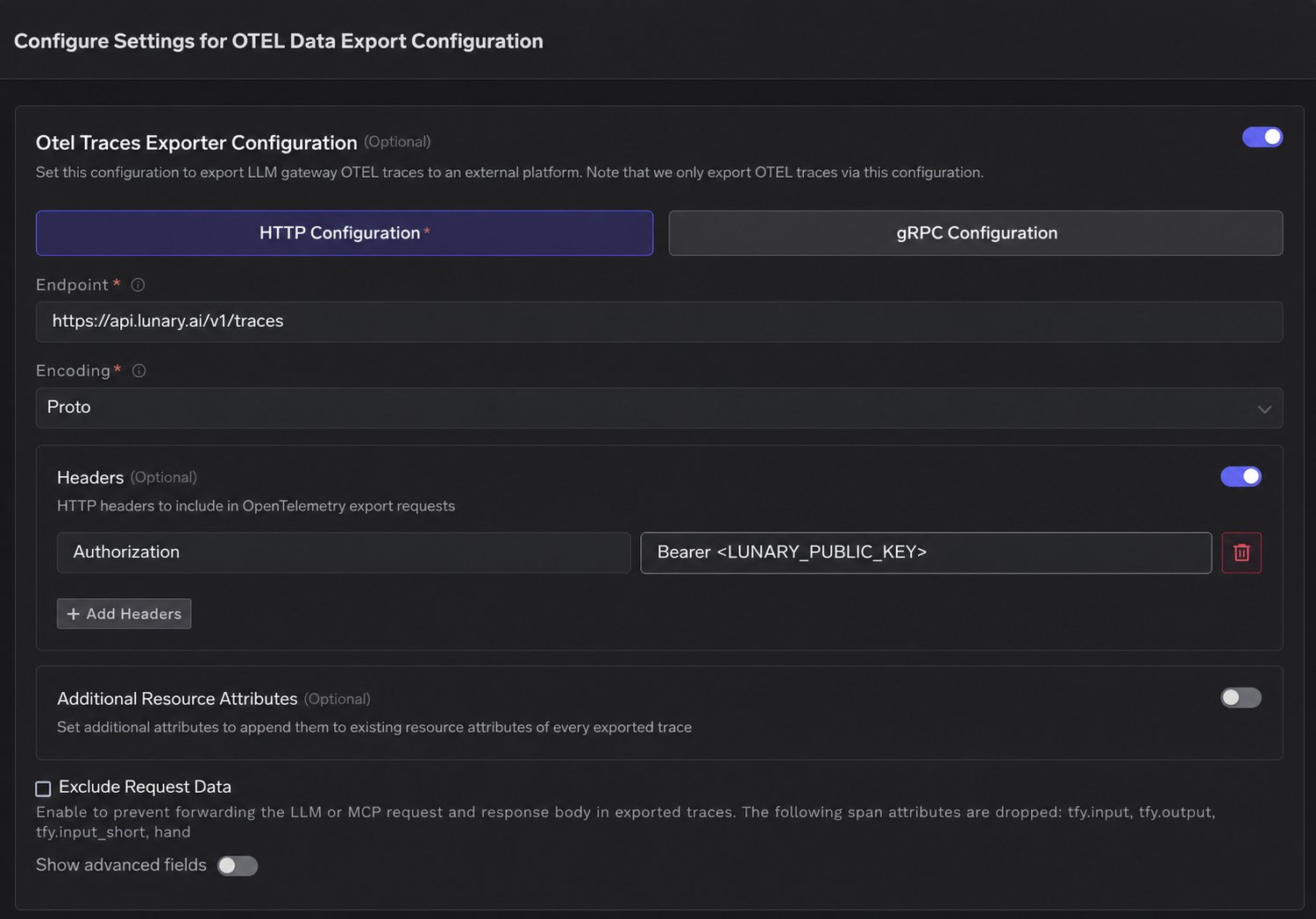Screen dimensions: 1316x919
Task: Delete the Authorization header row
Action: tap(1241, 552)
